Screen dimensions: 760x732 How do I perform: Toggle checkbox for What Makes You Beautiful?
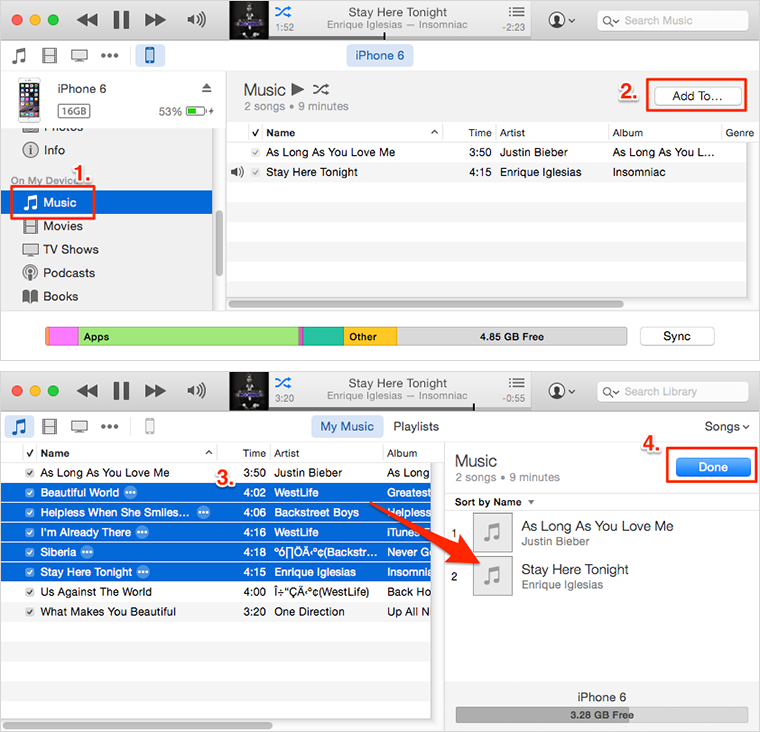(30, 612)
